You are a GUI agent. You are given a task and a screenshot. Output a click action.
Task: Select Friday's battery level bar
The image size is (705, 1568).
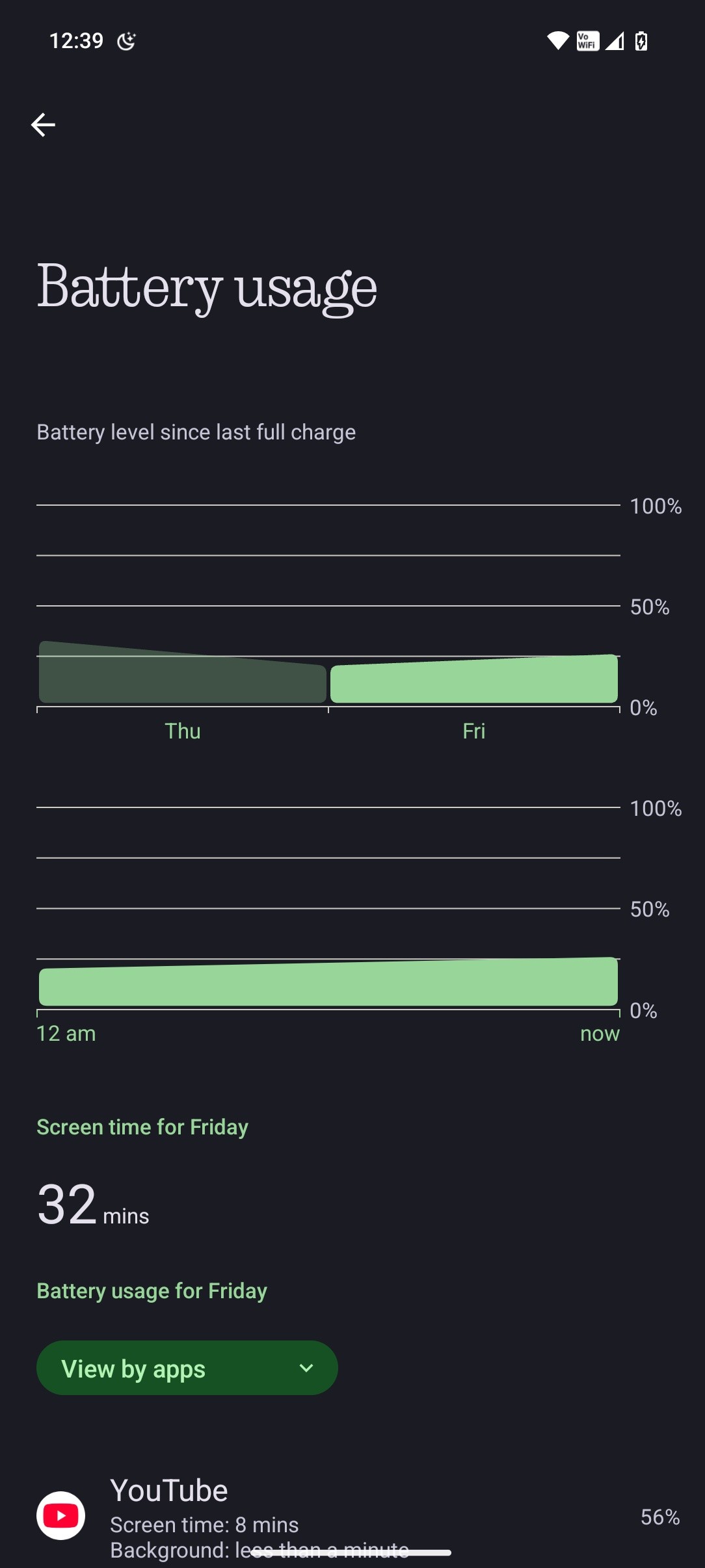pos(473,680)
